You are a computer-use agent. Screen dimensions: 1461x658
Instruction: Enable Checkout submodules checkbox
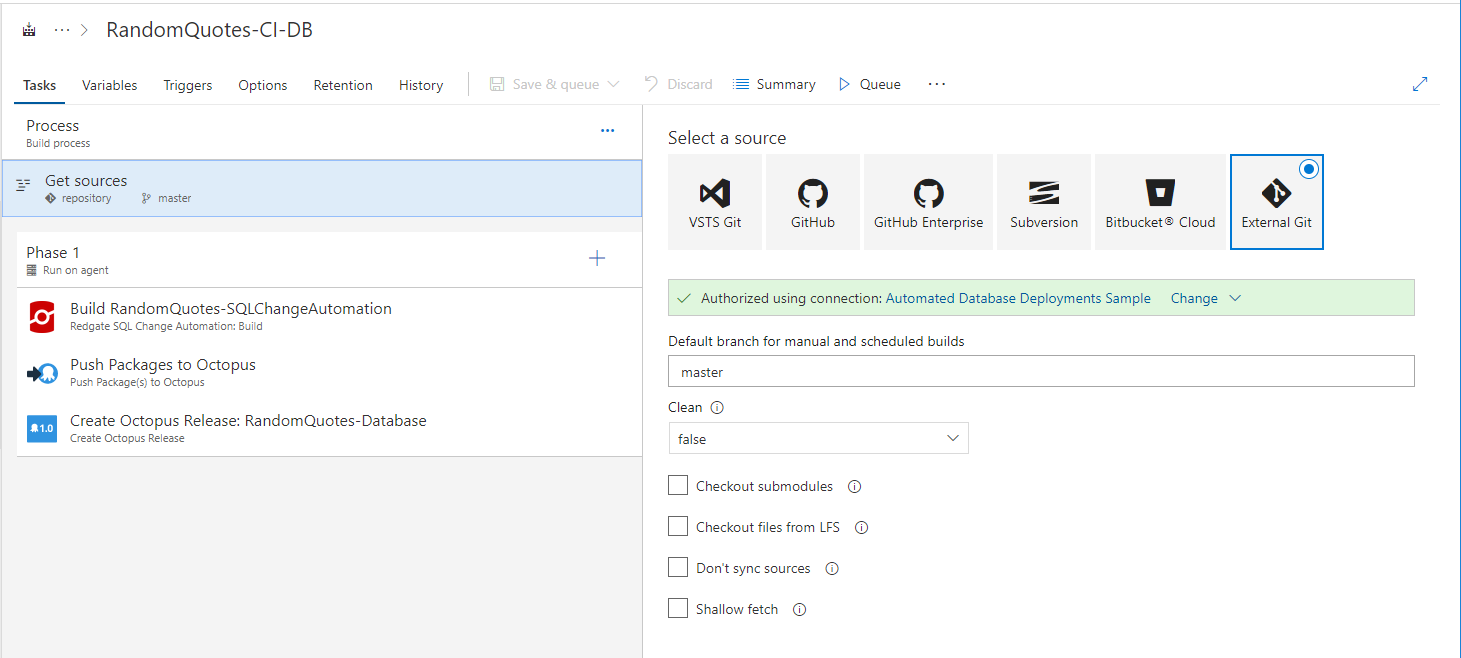click(678, 486)
